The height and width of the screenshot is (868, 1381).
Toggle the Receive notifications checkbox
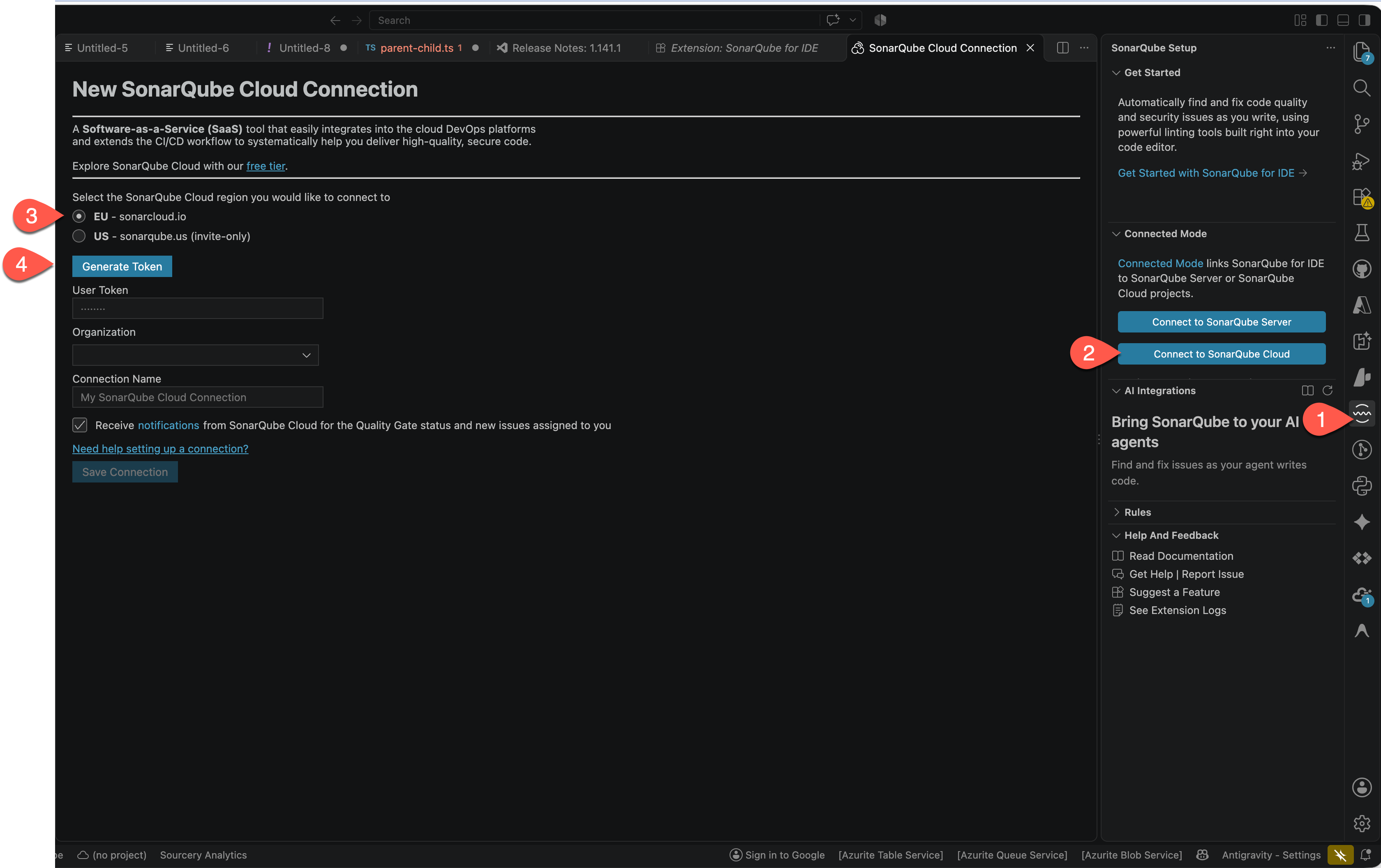pos(80,425)
